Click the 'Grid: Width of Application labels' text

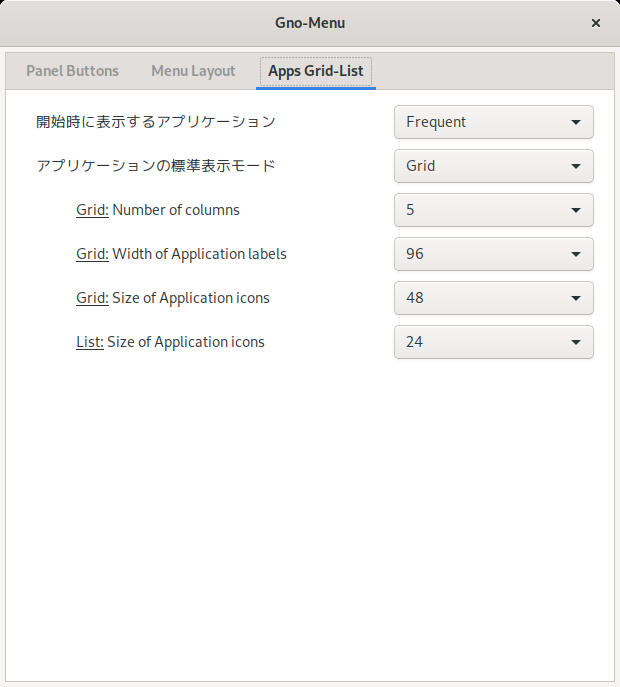(x=181, y=254)
